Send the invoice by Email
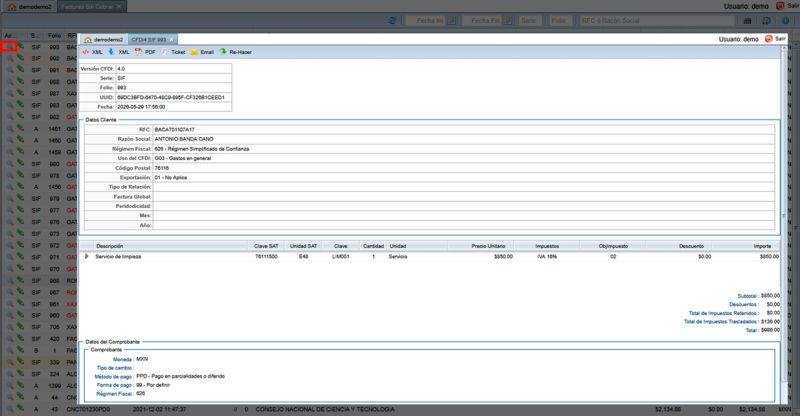This screenshot has height=416, width=800. tap(202, 52)
